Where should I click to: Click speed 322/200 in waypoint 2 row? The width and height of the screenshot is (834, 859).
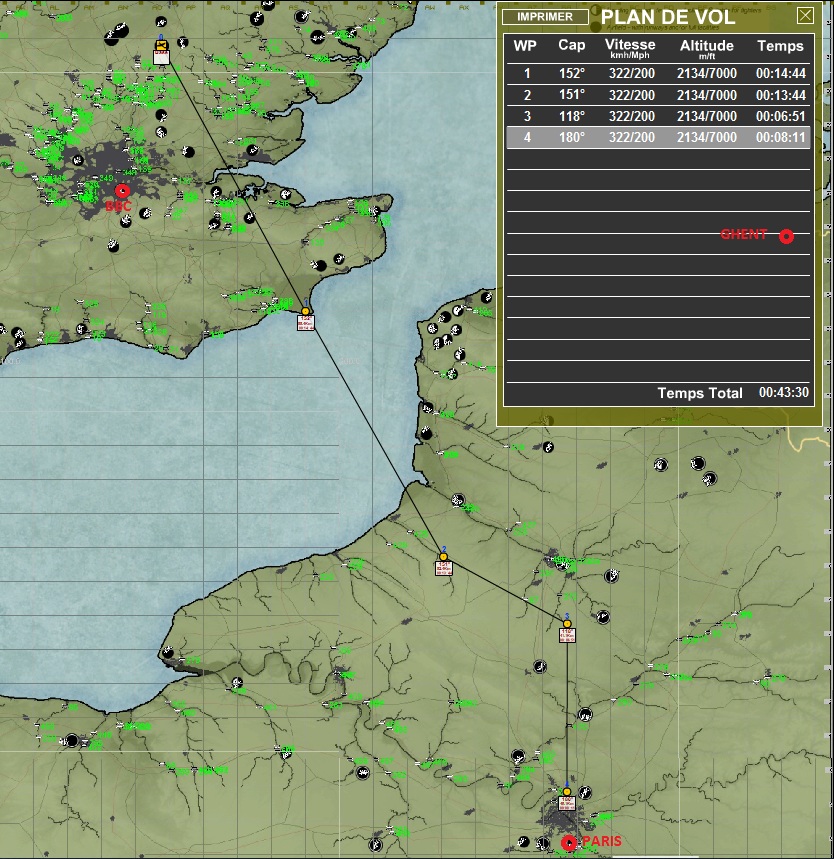pyautogui.click(x=632, y=95)
